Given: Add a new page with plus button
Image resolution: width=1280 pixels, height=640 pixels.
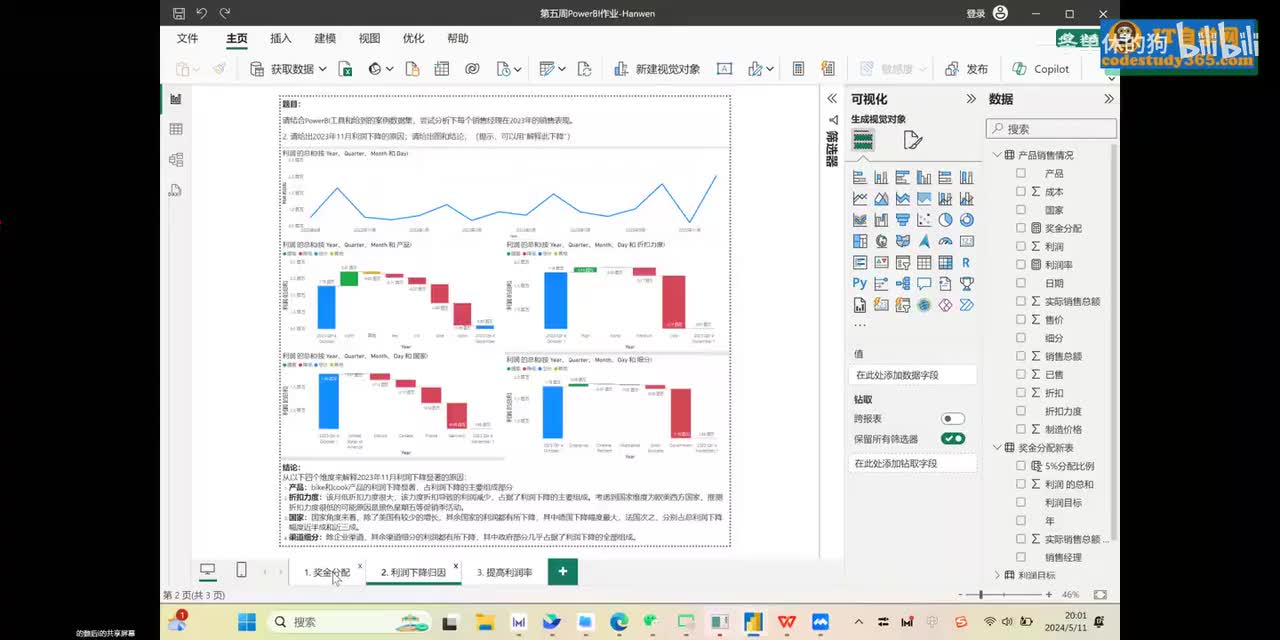Looking at the screenshot, I should pyautogui.click(x=563, y=572).
